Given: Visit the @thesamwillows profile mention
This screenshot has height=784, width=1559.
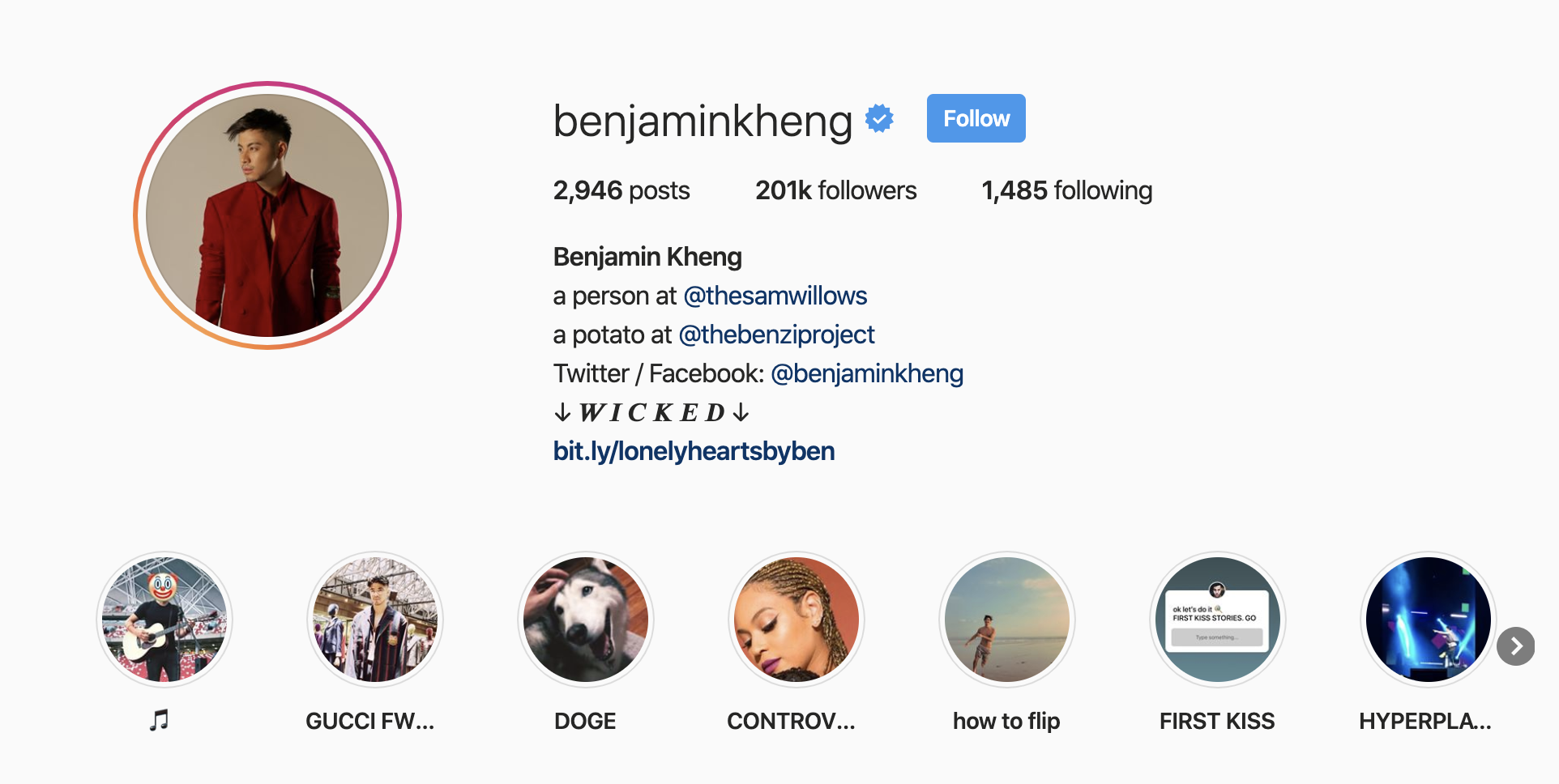Looking at the screenshot, I should [775, 296].
